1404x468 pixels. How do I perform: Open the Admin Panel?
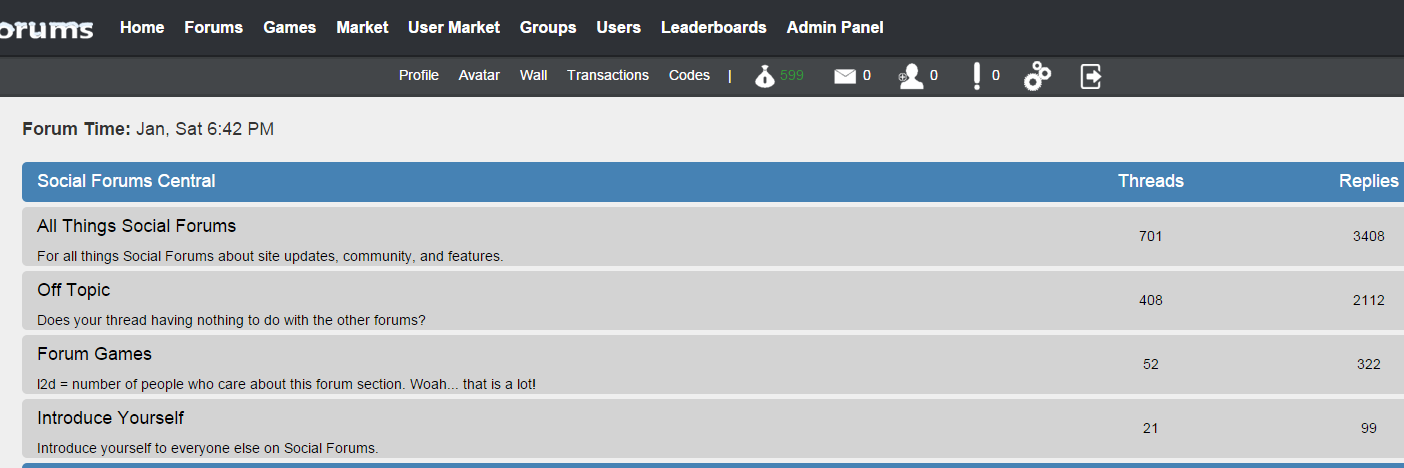(x=835, y=28)
